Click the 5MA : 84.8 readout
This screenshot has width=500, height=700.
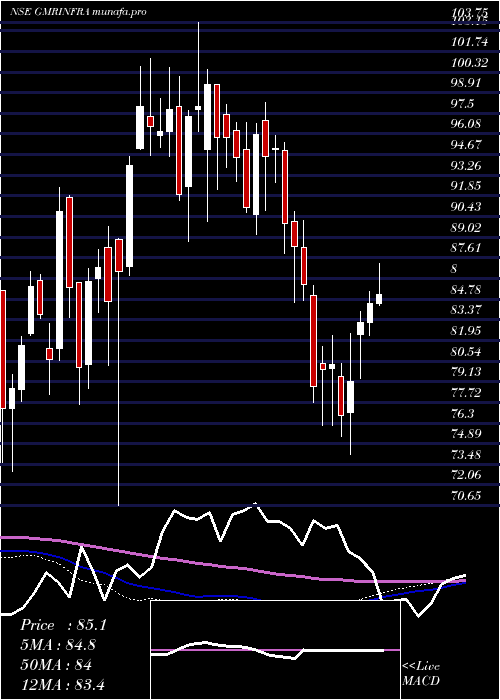click(x=58, y=645)
